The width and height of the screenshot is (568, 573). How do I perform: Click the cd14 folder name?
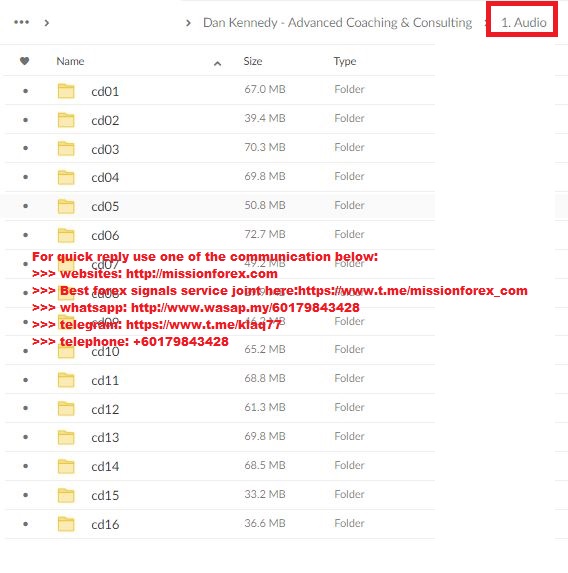click(x=105, y=466)
